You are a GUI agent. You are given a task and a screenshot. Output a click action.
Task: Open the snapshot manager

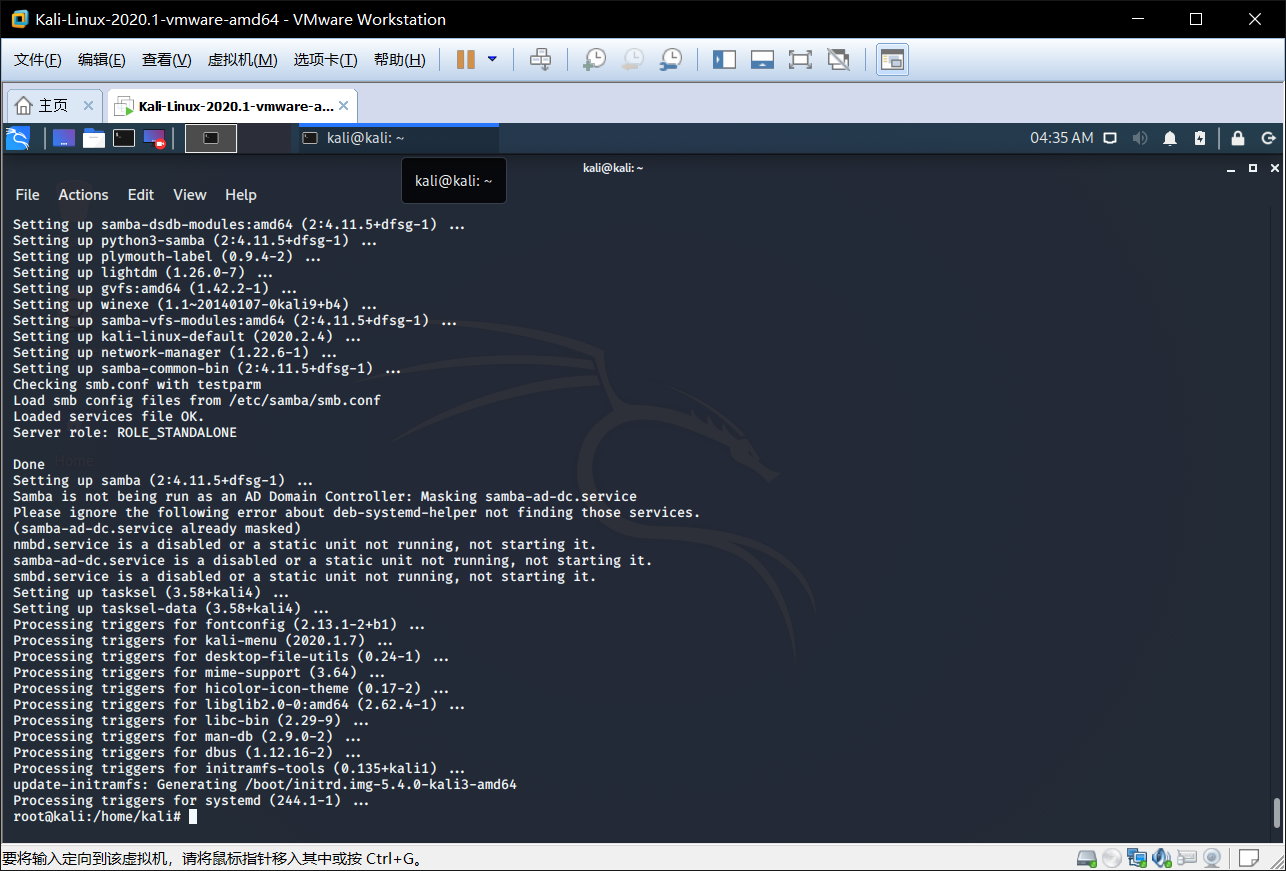(670, 60)
